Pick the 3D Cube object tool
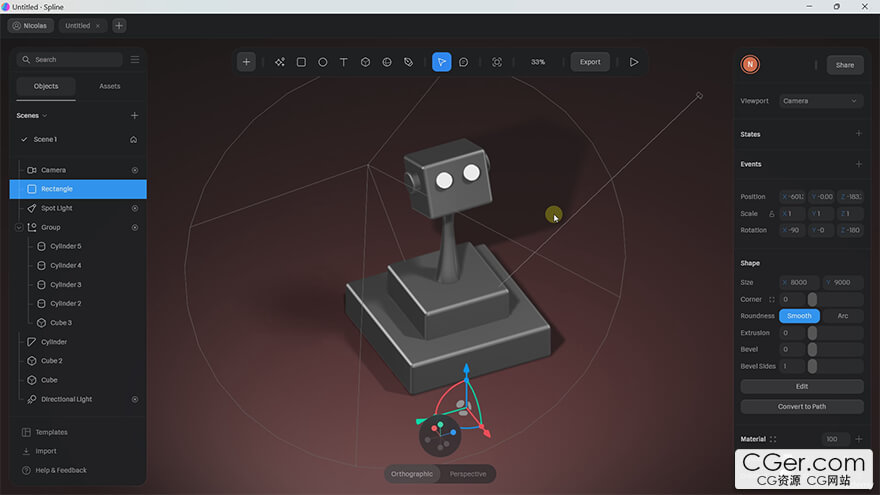The width and height of the screenshot is (880, 495). pyautogui.click(x=365, y=62)
